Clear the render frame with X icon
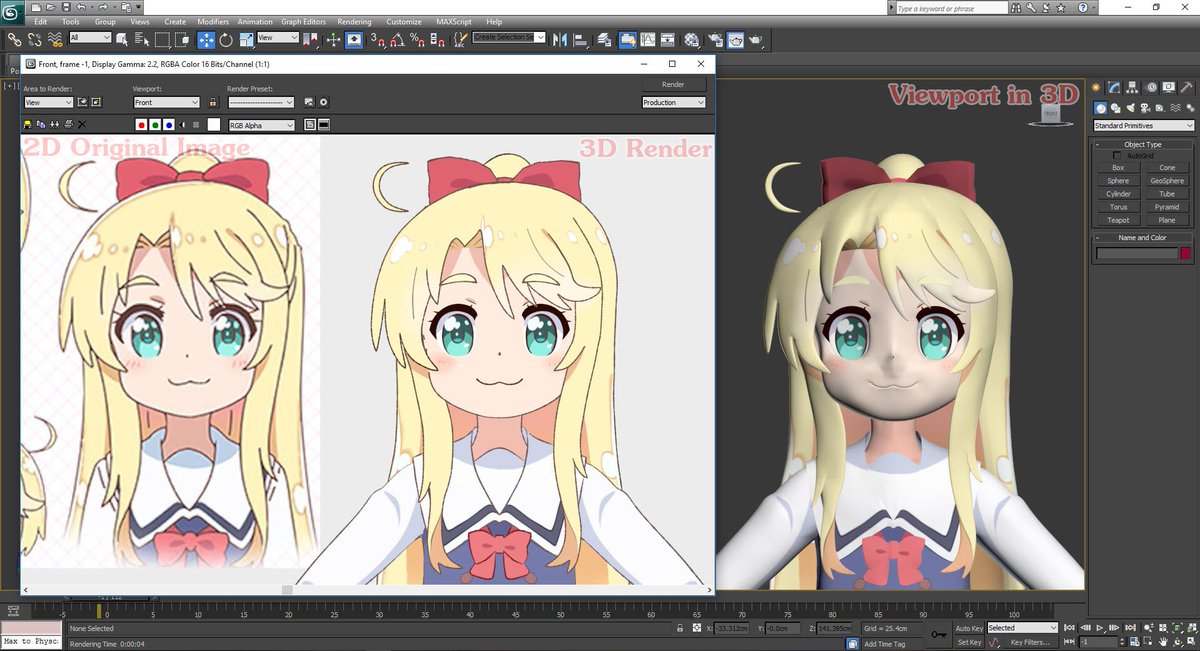 [x=82, y=125]
